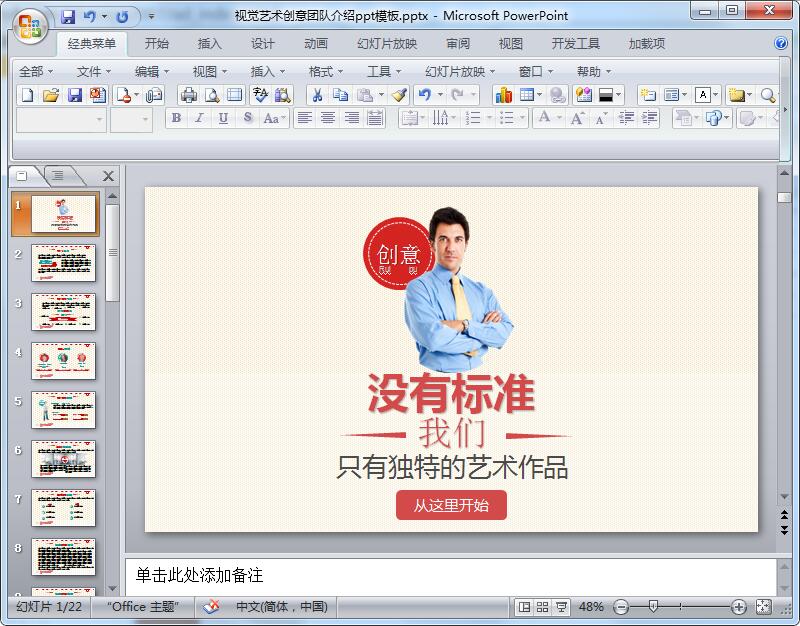Click the Print Preview icon
Viewport: 800px width, 626px height.
[x=212, y=95]
